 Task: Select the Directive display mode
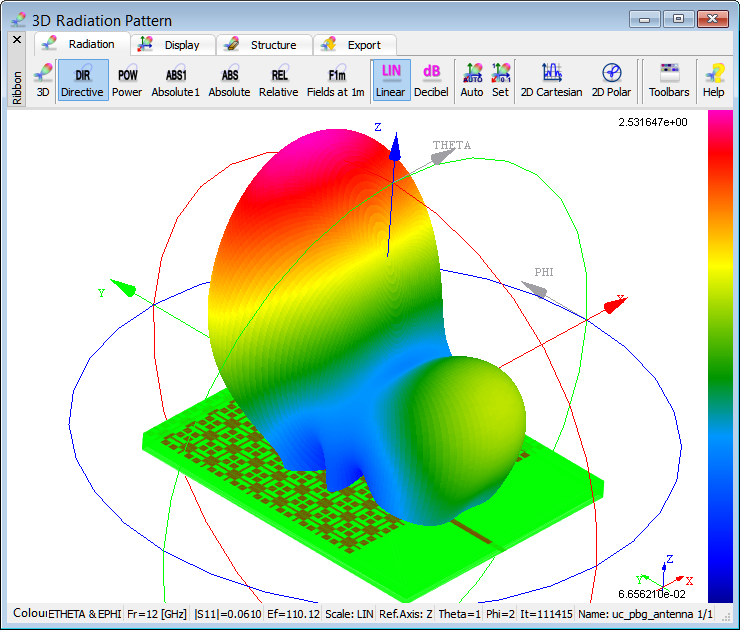[82, 80]
